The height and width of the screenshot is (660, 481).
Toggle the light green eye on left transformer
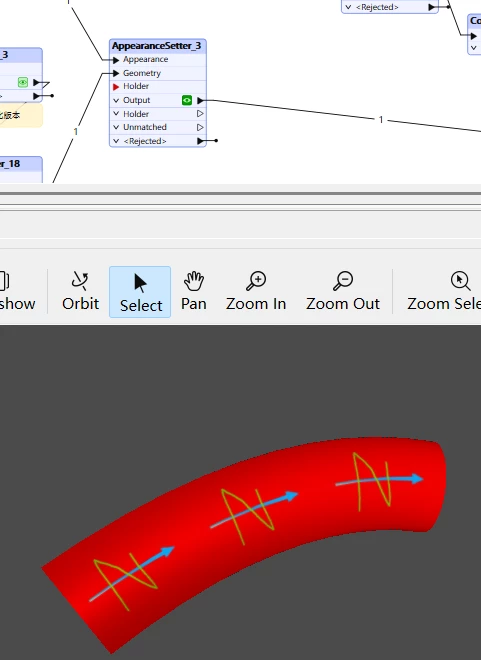(x=23, y=82)
